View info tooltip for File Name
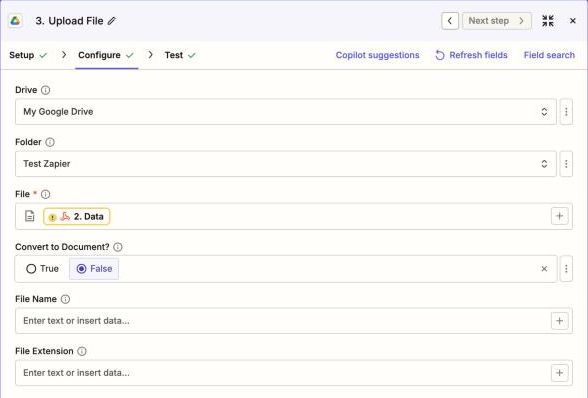Image resolution: width=588 pixels, height=398 pixels. click(x=65, y=299)
